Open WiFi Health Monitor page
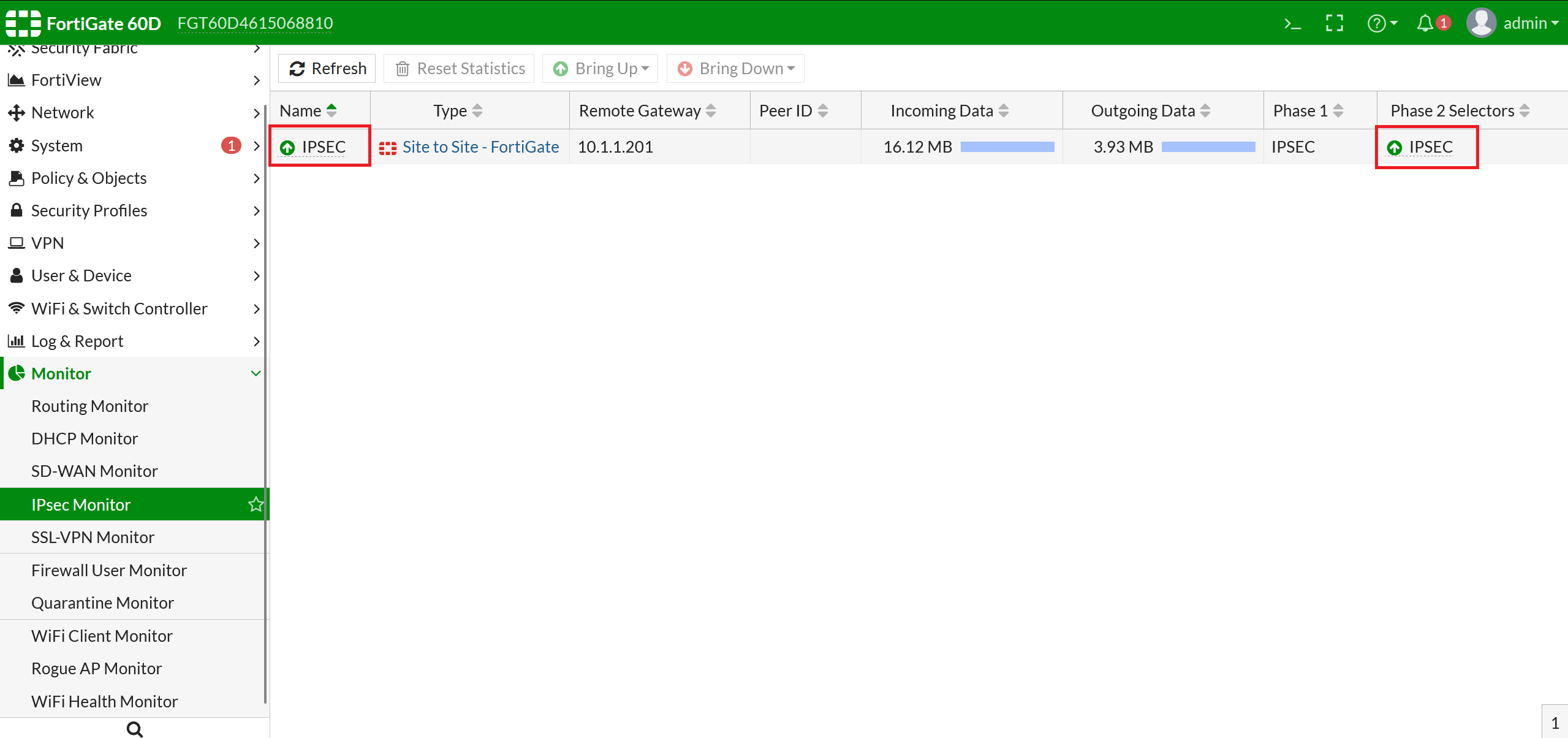This screenshot has height=738, width=1568. (x=104, y=701)
